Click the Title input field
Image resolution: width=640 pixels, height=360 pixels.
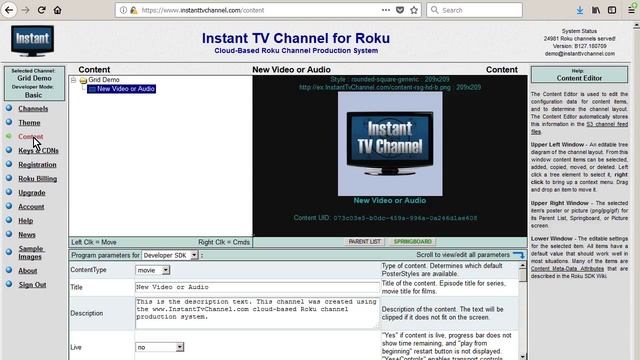(257, 287)
